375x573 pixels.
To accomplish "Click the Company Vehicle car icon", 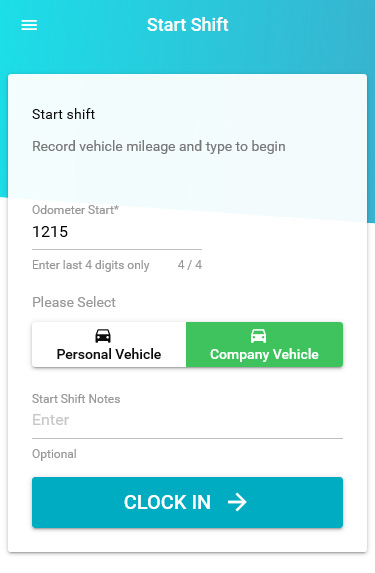I will tap(258, 336).
